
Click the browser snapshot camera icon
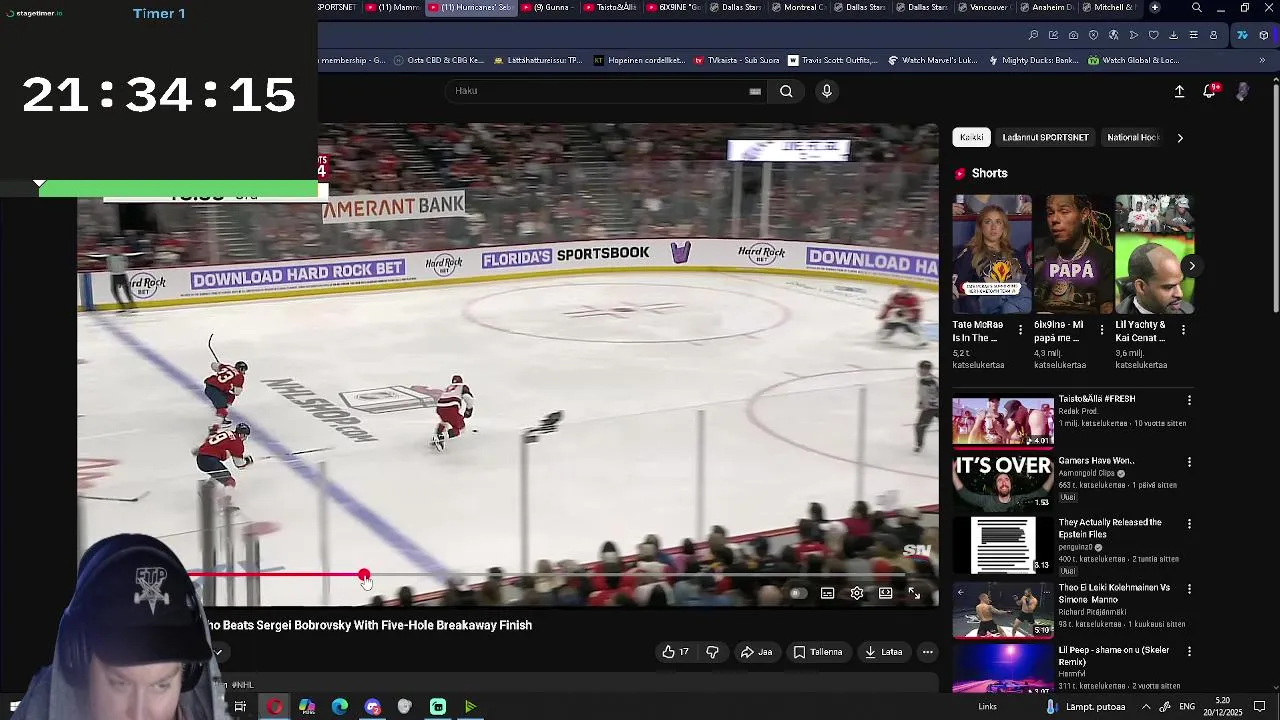click(x=1073, y=35)
